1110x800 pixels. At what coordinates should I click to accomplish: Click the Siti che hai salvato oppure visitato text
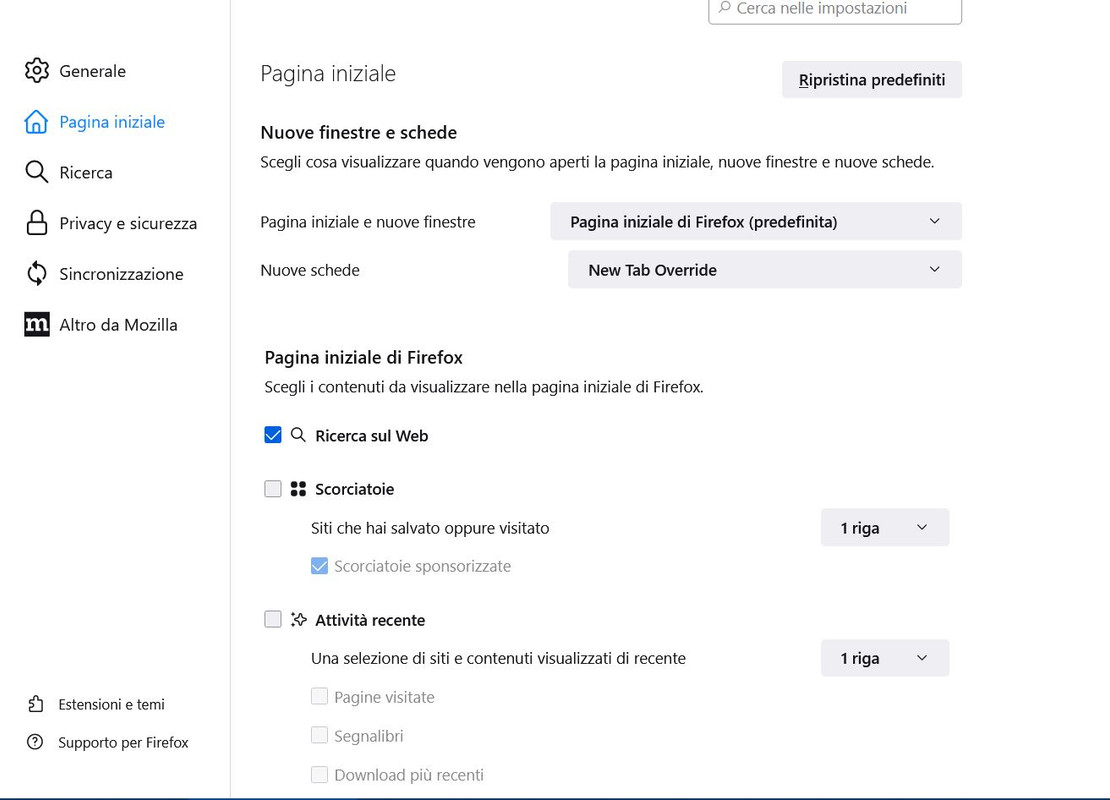(430, 528)
